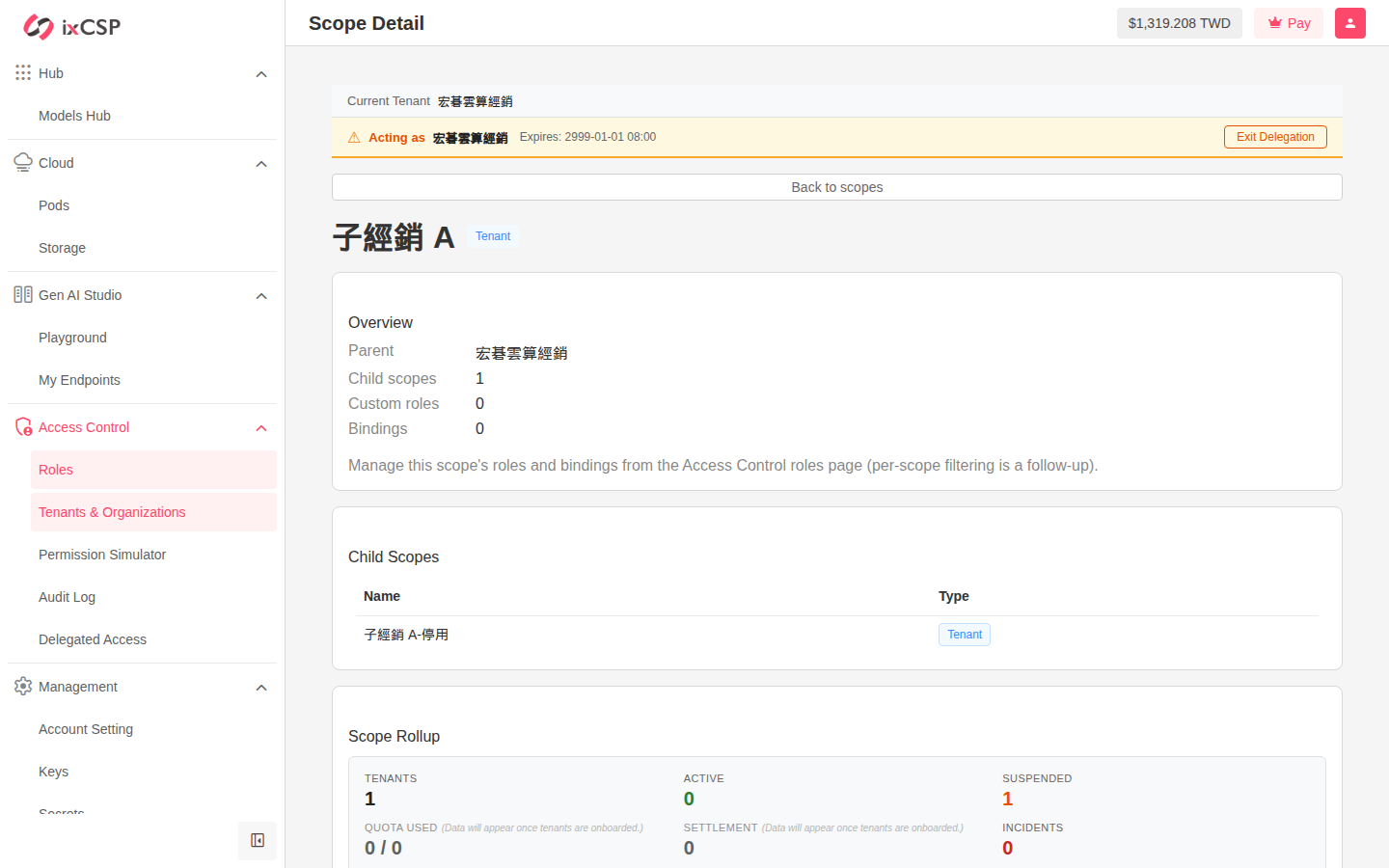Click the Access Control shield icon
Viewport: 1389px width, 868px height.
pos(23,427)
